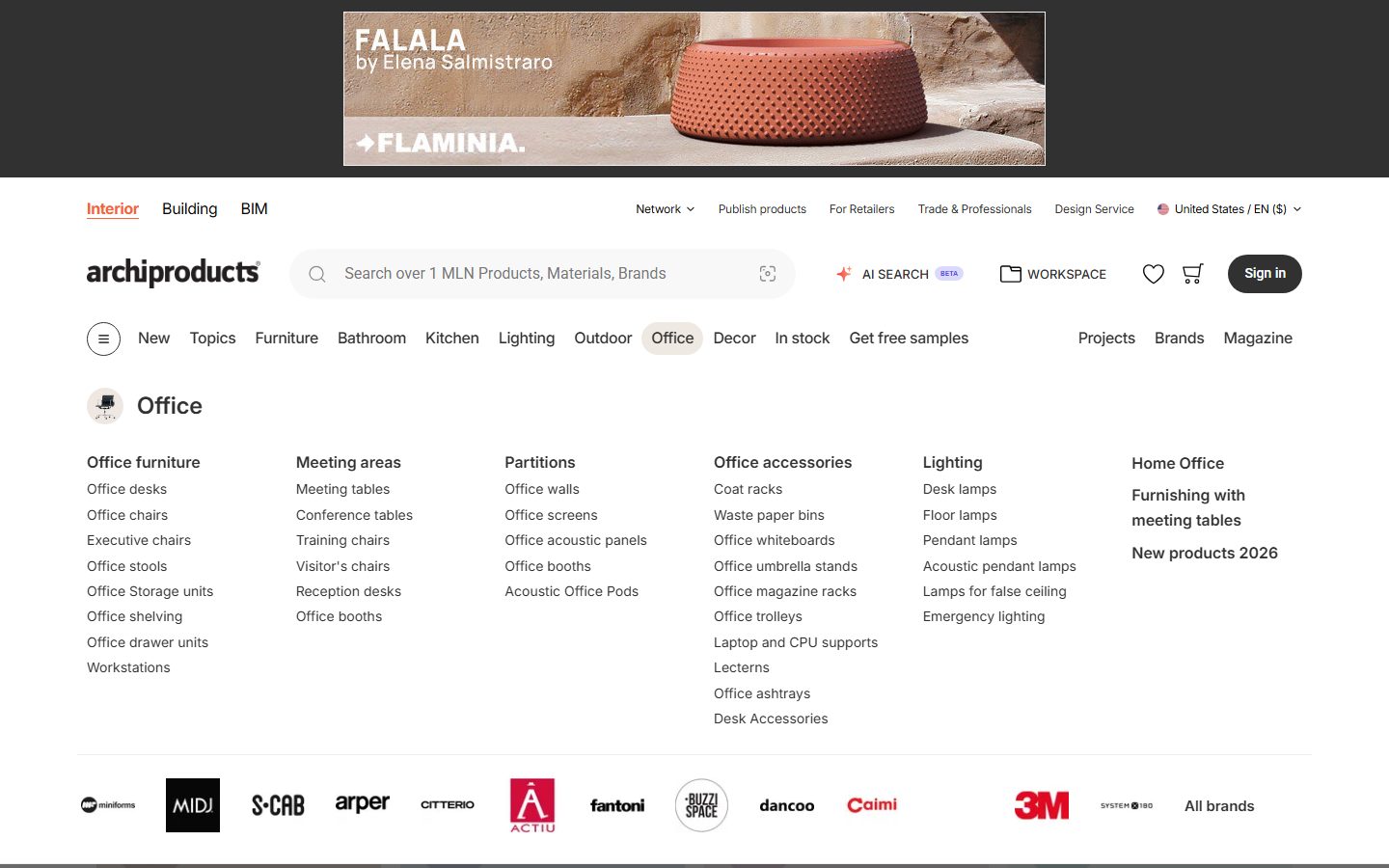Switch to the BIM tab
This screenshot has width=1389, height=868.
pos(255,209)
